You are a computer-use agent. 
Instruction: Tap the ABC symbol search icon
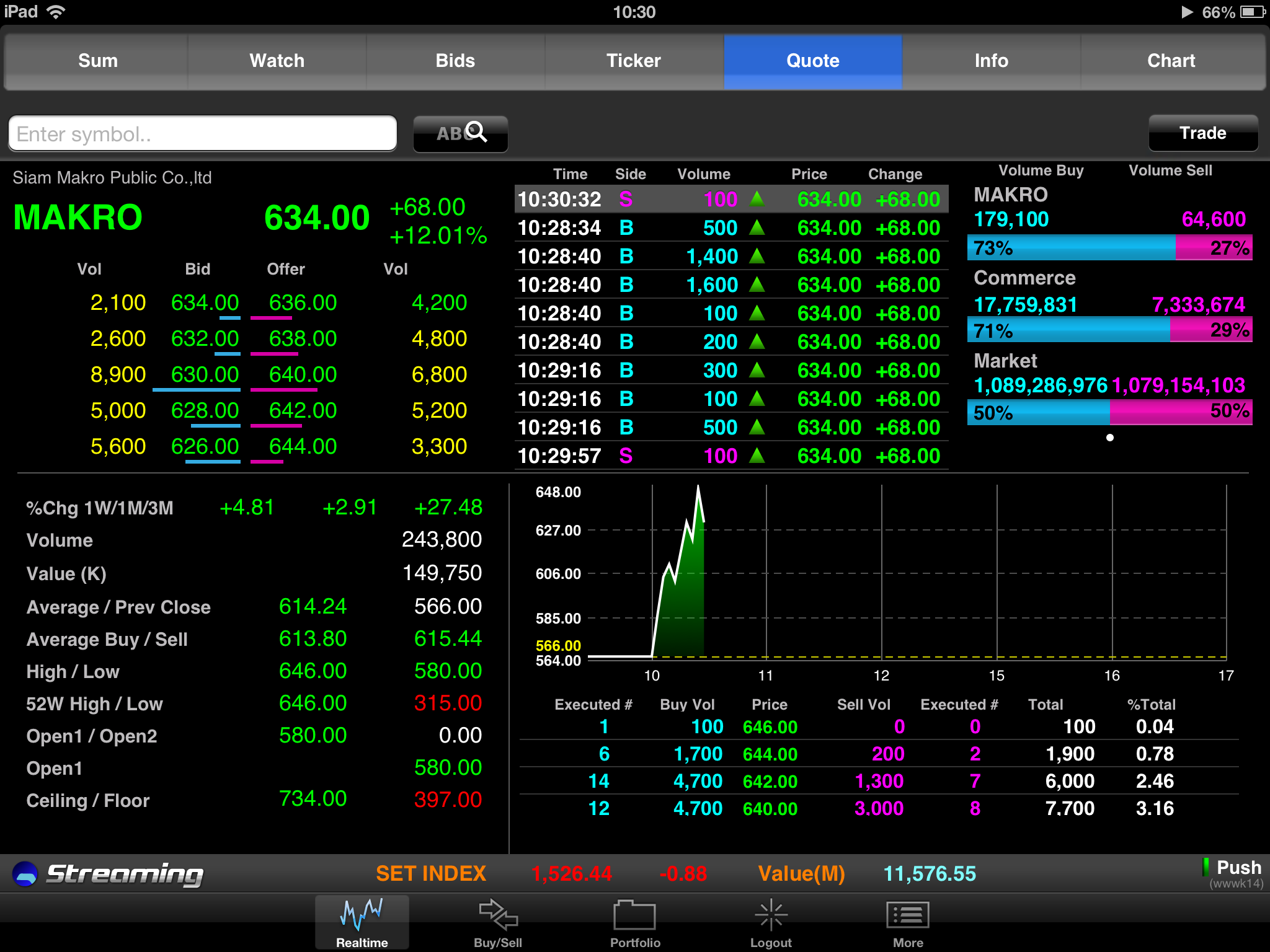[x=461, y=133]
